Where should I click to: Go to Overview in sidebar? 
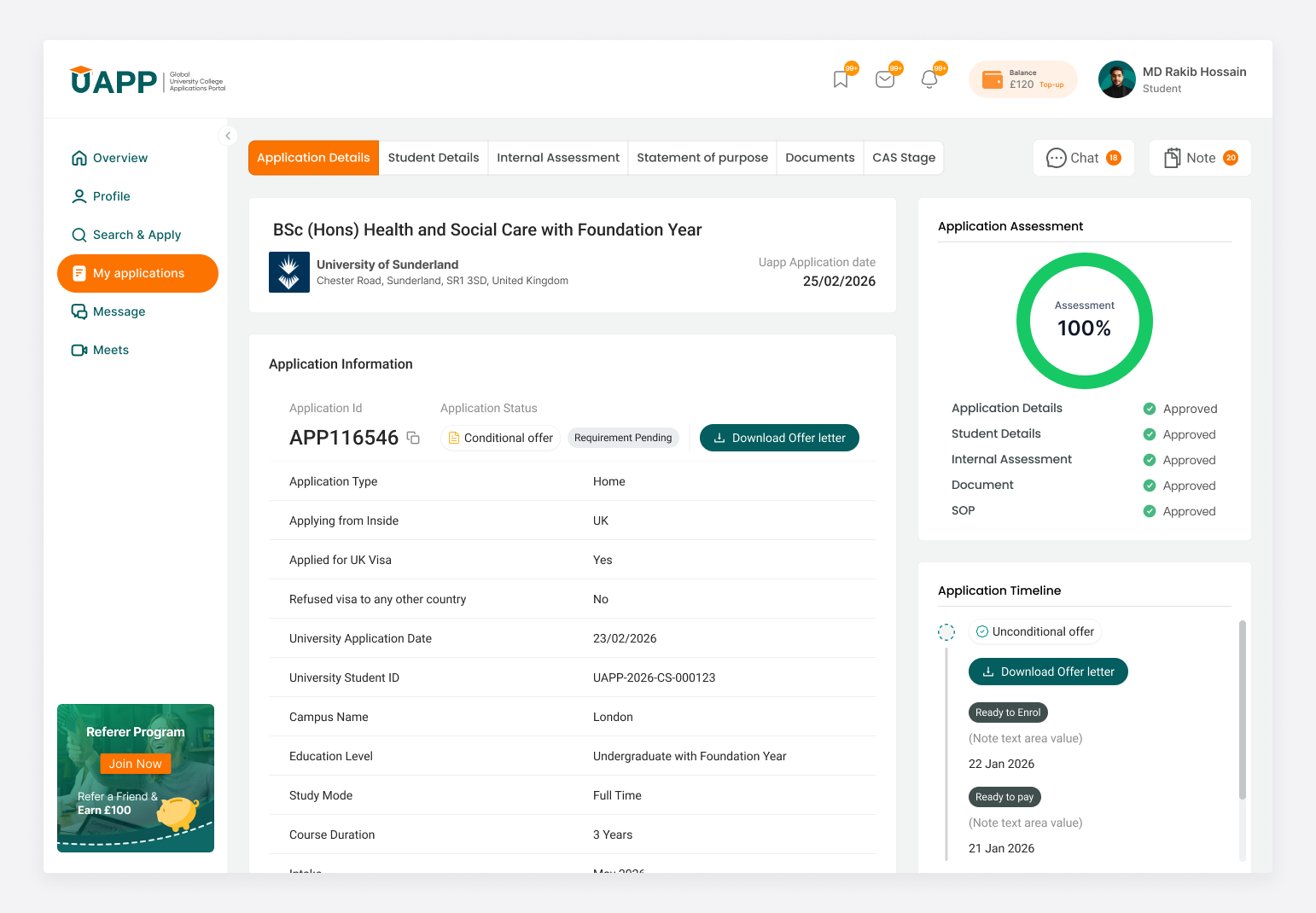109,158
